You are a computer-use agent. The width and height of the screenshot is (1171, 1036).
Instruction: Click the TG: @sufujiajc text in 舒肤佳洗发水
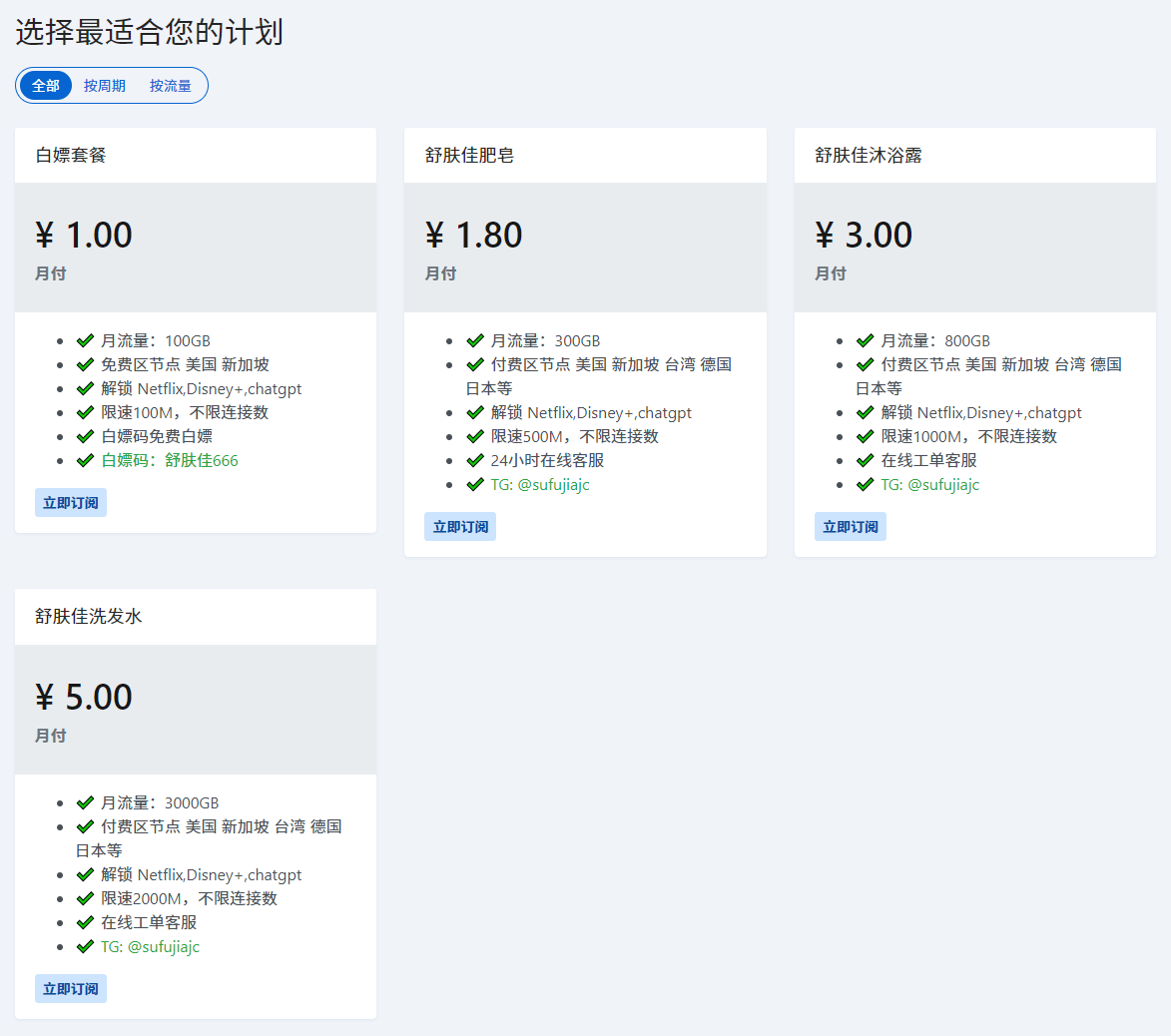click(150, 947)
